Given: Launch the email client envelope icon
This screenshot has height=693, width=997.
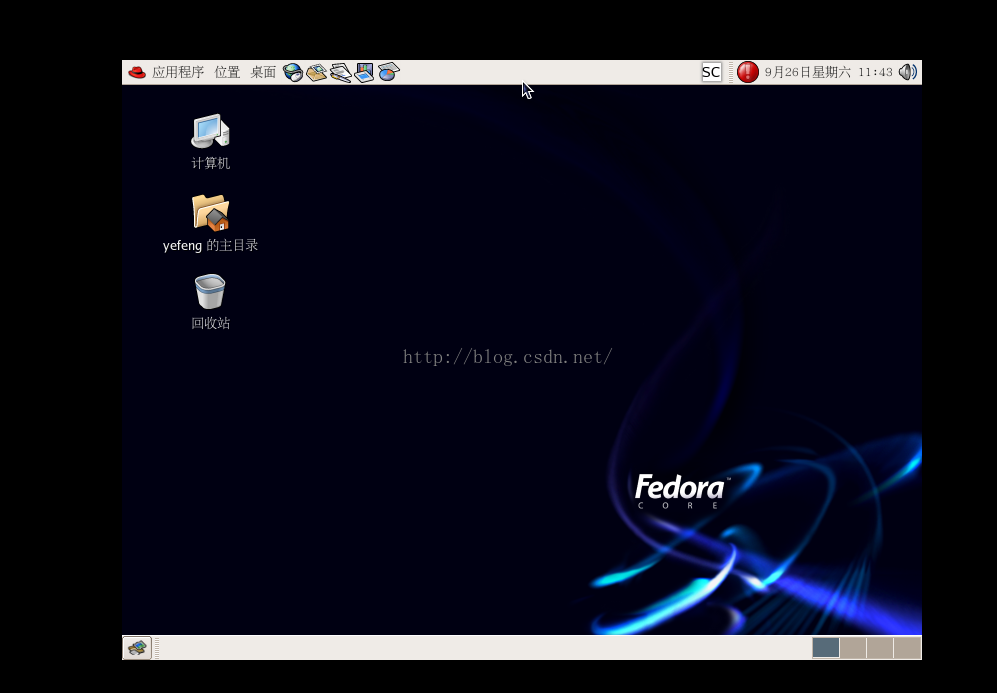Looking at the screenshot, I should pyautogui.click(x=316, y=72).
